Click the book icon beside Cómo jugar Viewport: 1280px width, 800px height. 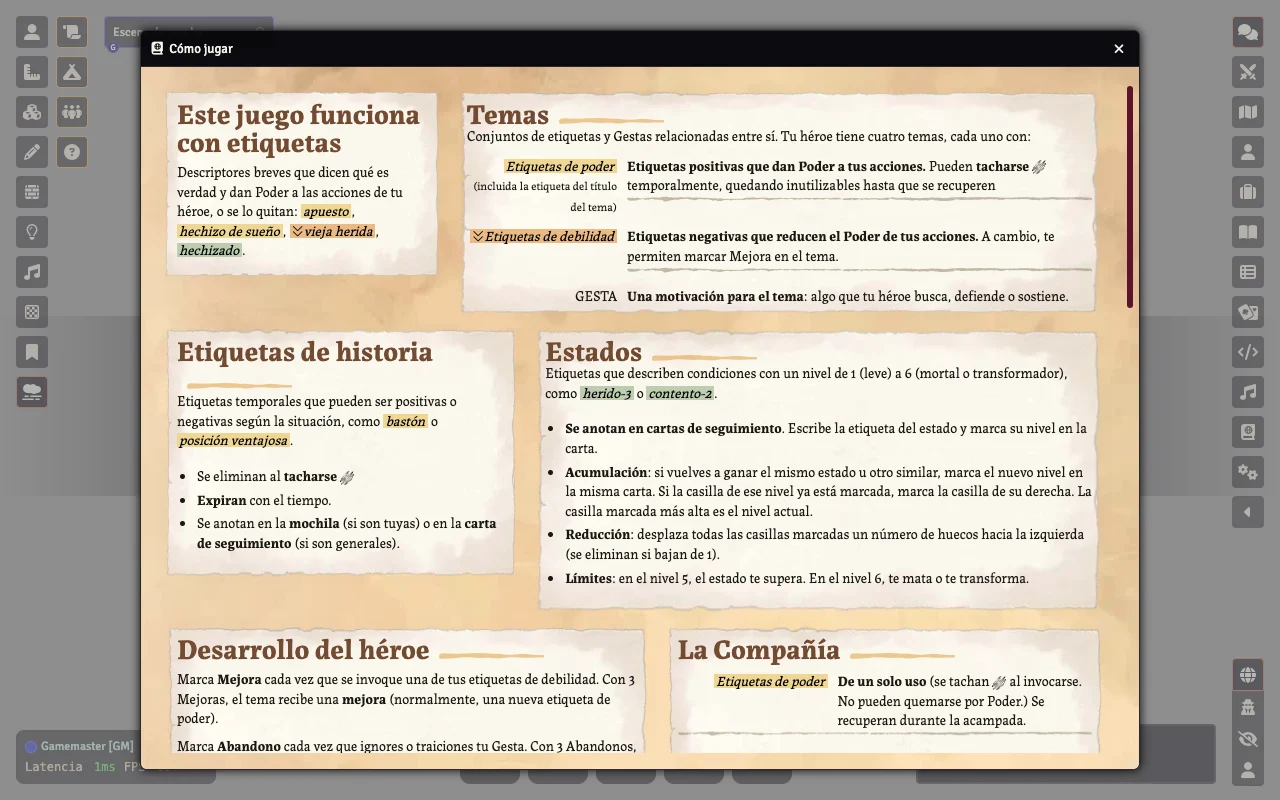click(157, 48)
